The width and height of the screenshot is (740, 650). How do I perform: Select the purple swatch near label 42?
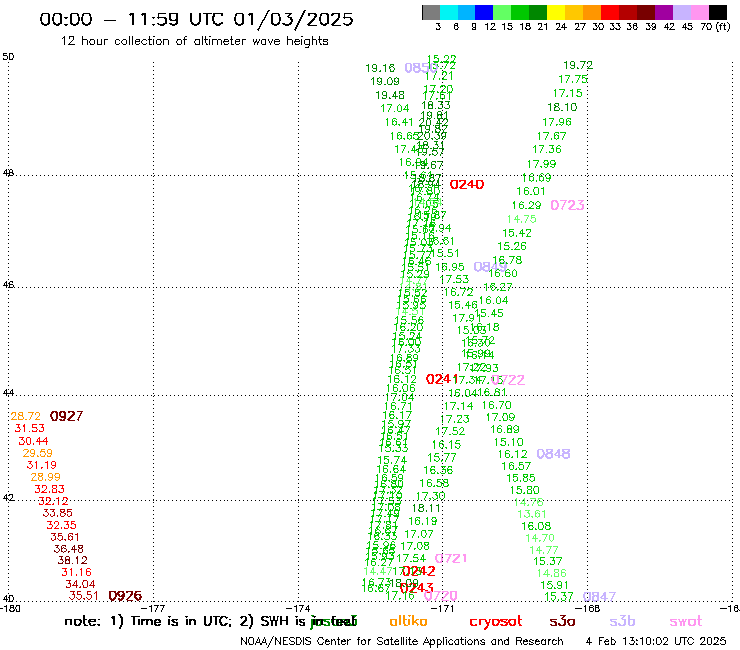pos(664,12)
